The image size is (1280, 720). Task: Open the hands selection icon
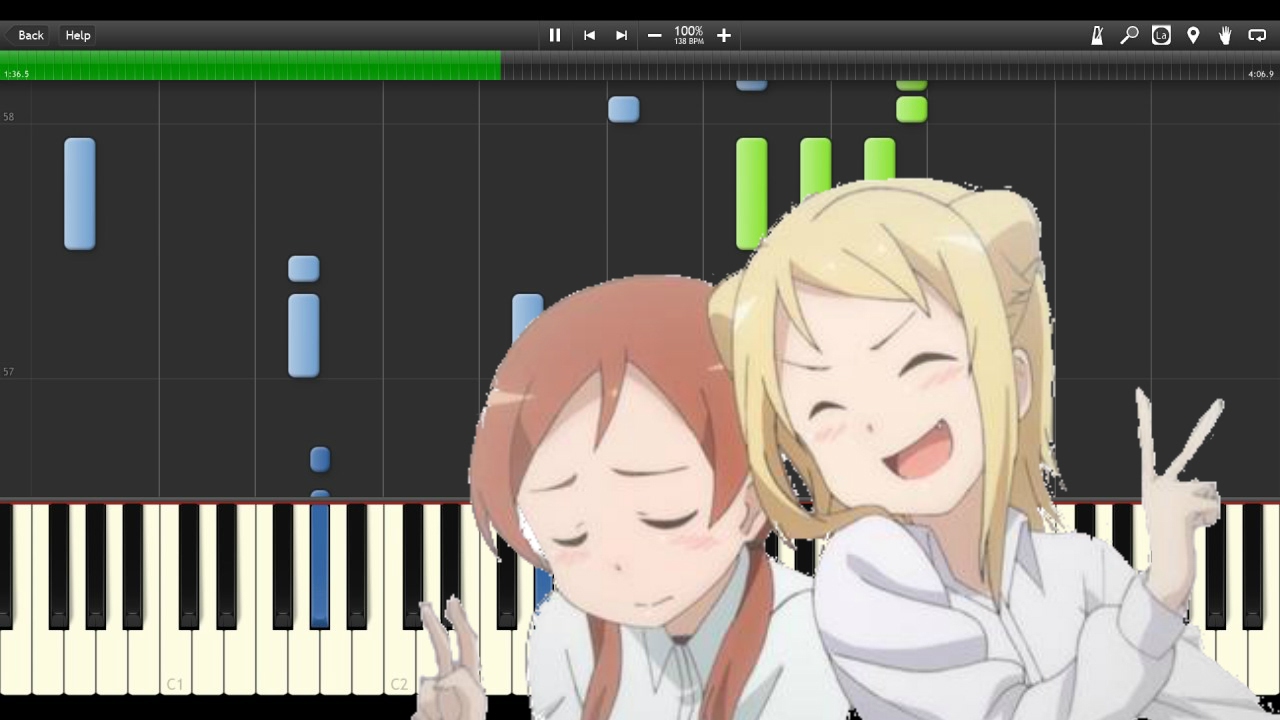(x=1225, y=35)
